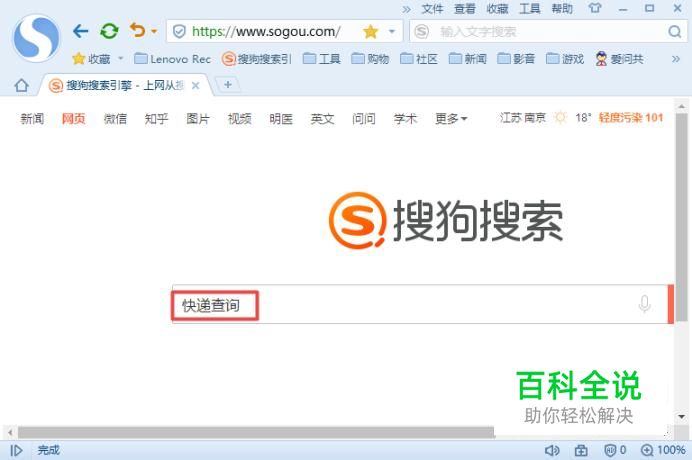
Task: Open the 购物 bookmark folder
Action: (370, 59)
